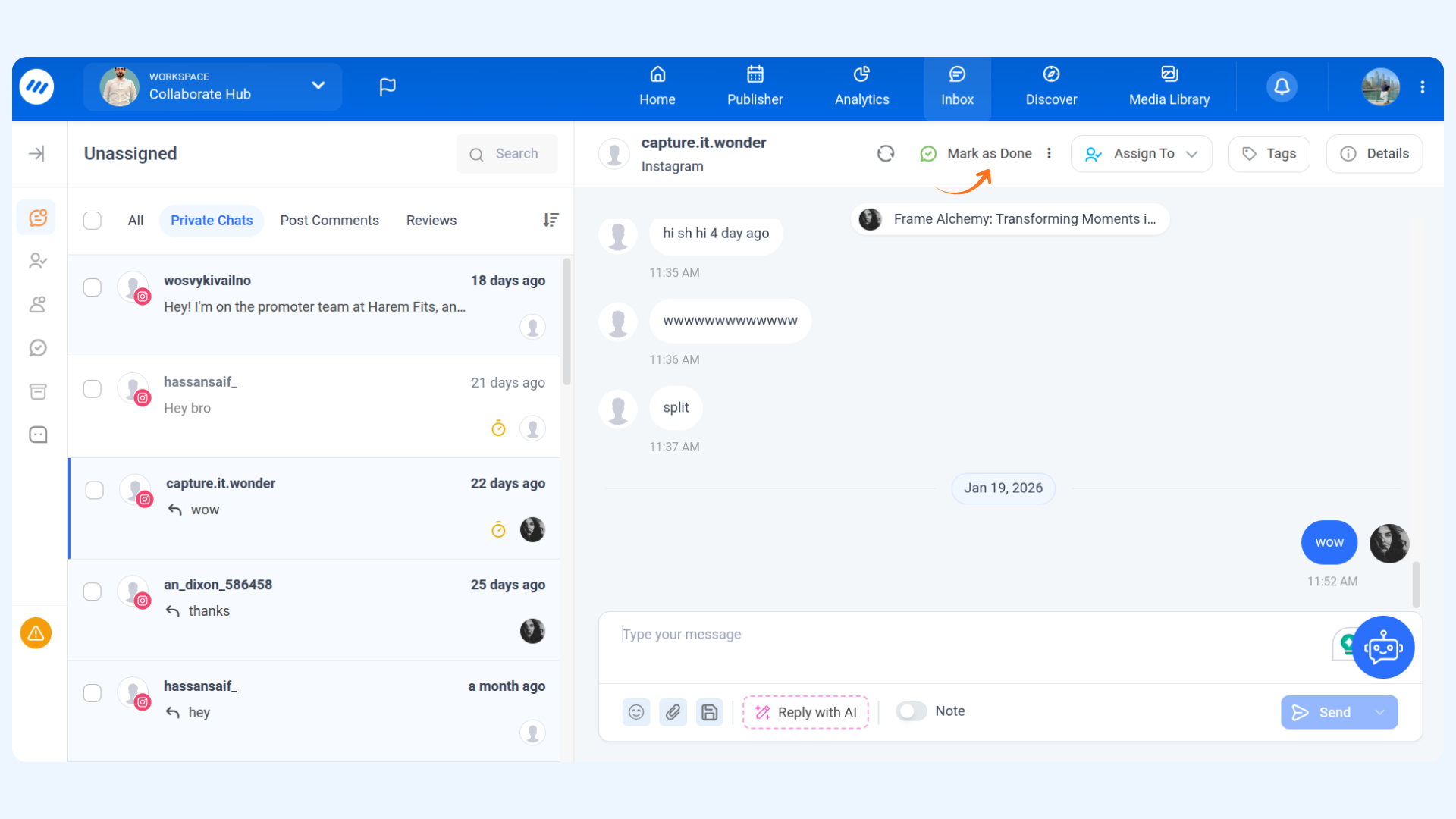Select the wosvykivailno conversation checkbox
The image size is (1456, 819).
click(93, 287)
